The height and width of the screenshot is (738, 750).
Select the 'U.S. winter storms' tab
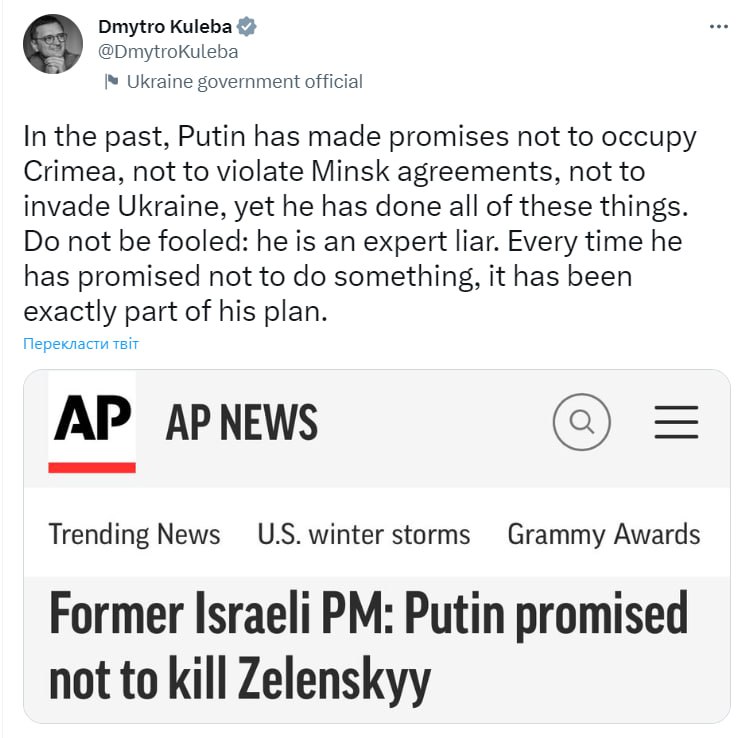pos(363,534)
